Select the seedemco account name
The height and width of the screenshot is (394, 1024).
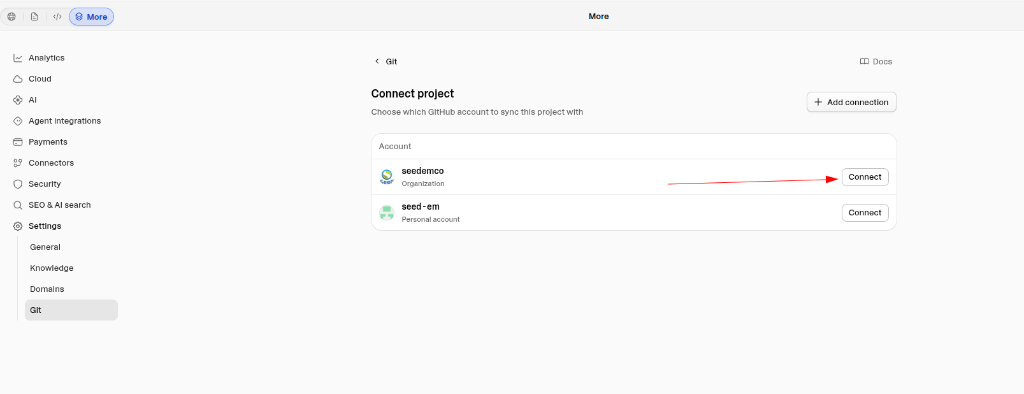423,171
